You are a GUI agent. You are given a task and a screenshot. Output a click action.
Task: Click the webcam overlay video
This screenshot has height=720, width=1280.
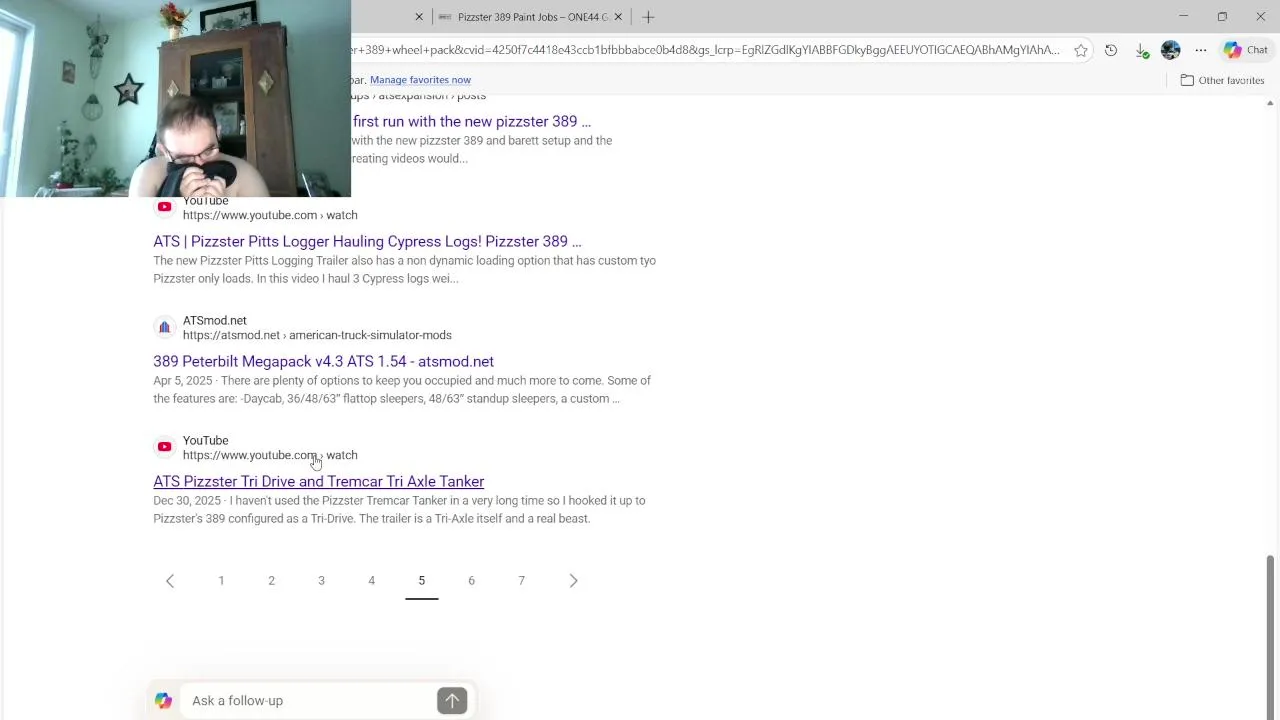pyautogui.click(x=175, y=98)
